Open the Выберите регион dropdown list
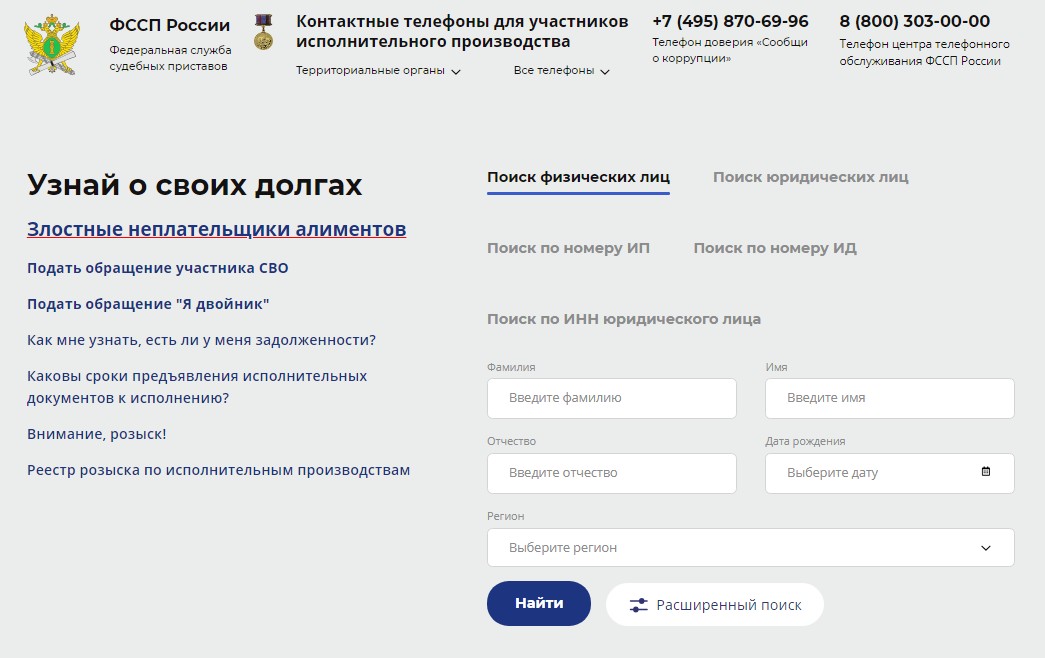This screenshot has height=658, width=1045. [750, 548]
